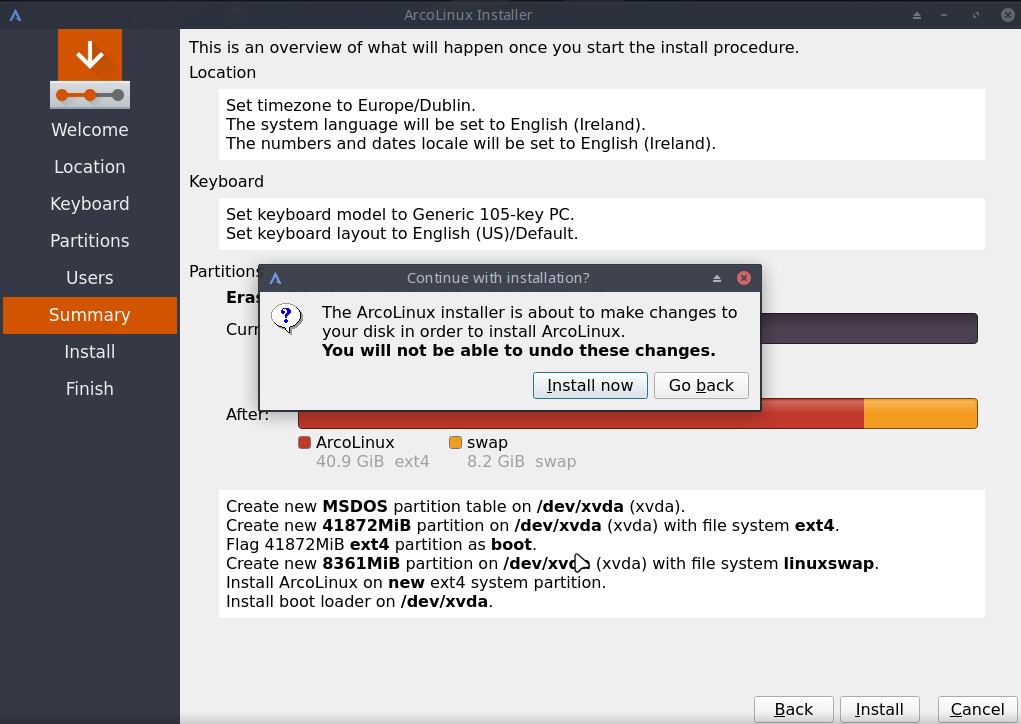Click the orange swap legend swatch
Screen dimensions: 1021x724
tap(455, 443)
